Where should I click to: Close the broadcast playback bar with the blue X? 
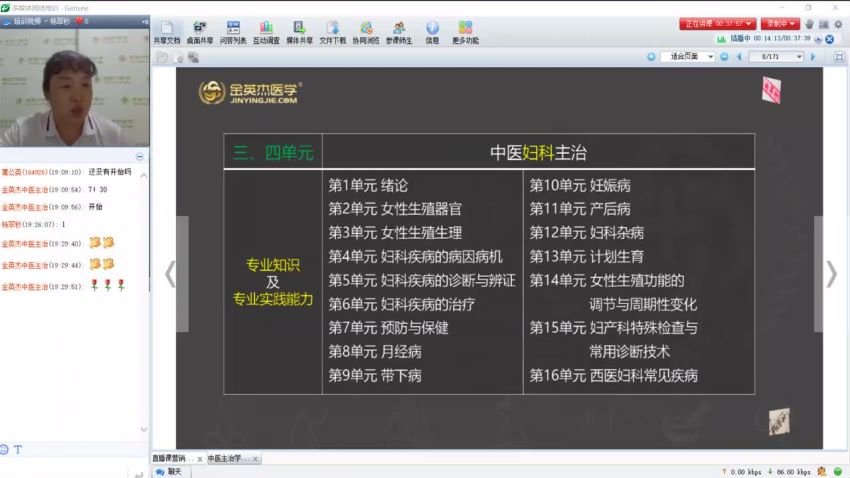829,39
